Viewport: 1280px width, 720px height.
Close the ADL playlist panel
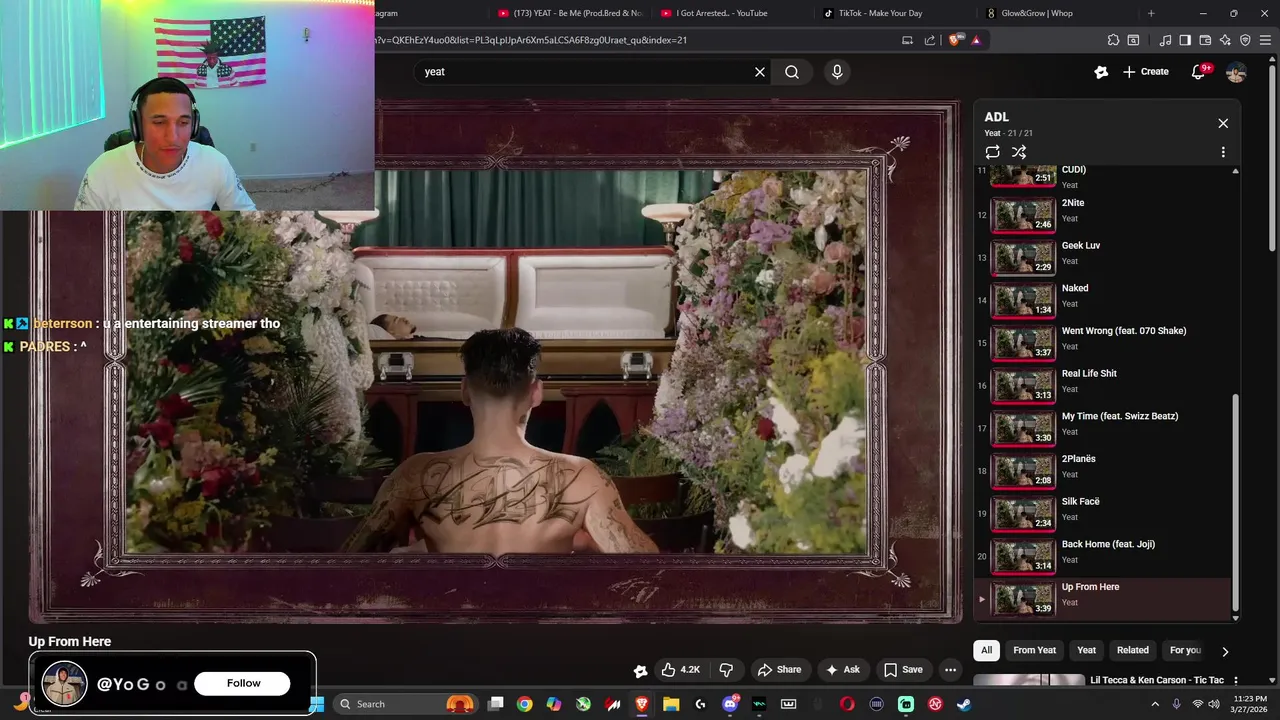pos(1223,123)
